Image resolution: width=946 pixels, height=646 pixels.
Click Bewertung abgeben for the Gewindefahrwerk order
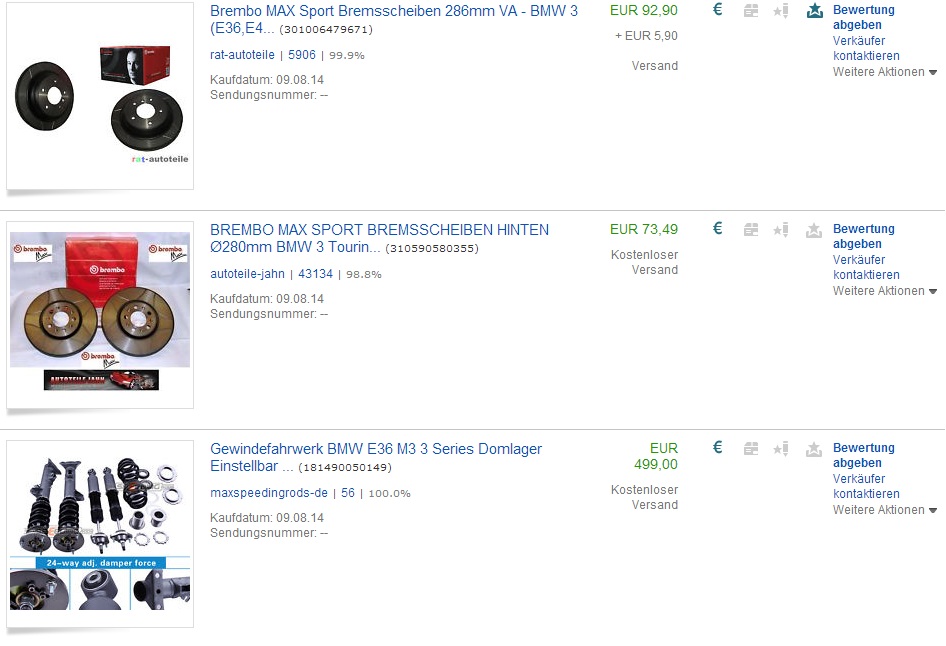(863, 455)
